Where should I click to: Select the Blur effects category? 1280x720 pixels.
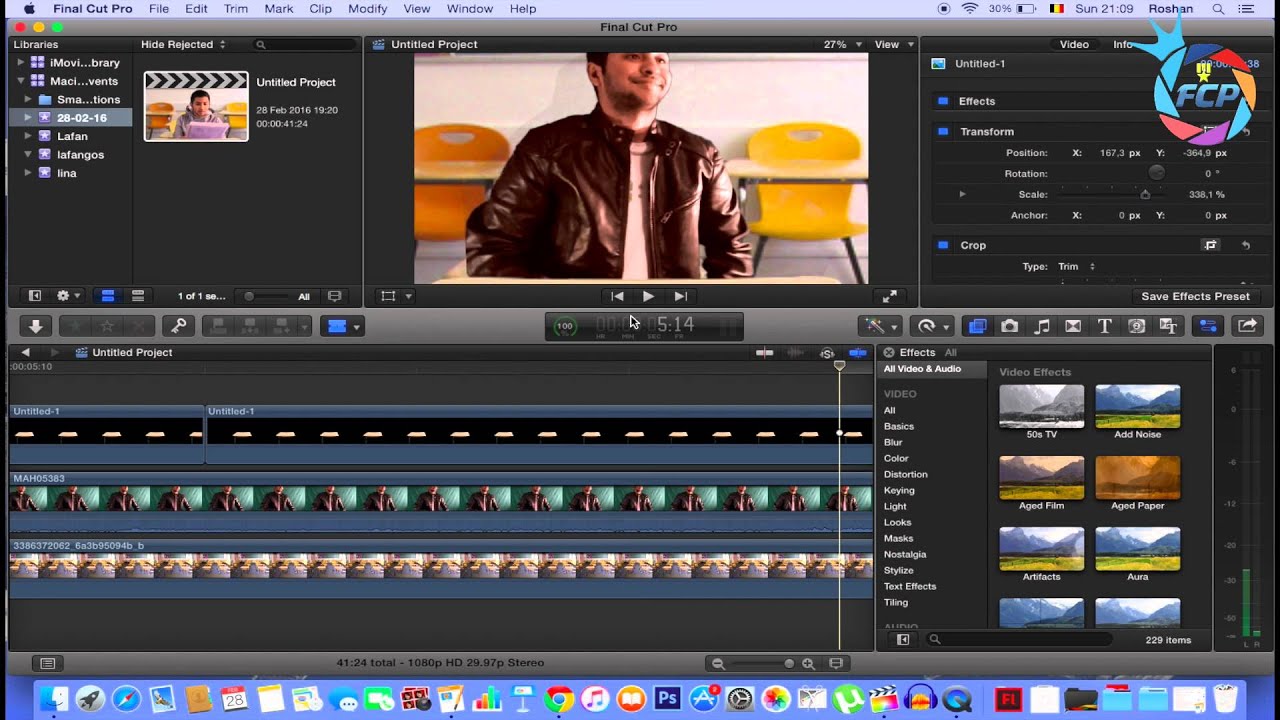click(893, 442)
